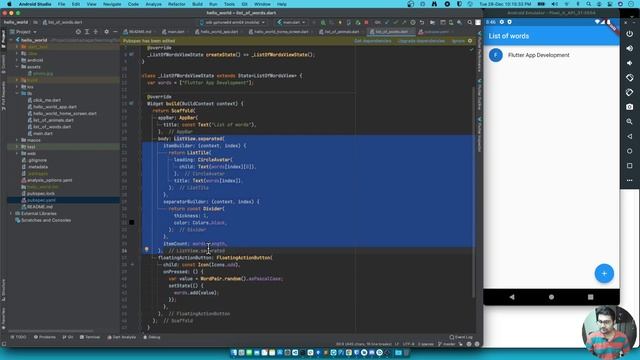Click the emulator power button
The width and height of the screenshot is (640, 360).
[629, 34]
